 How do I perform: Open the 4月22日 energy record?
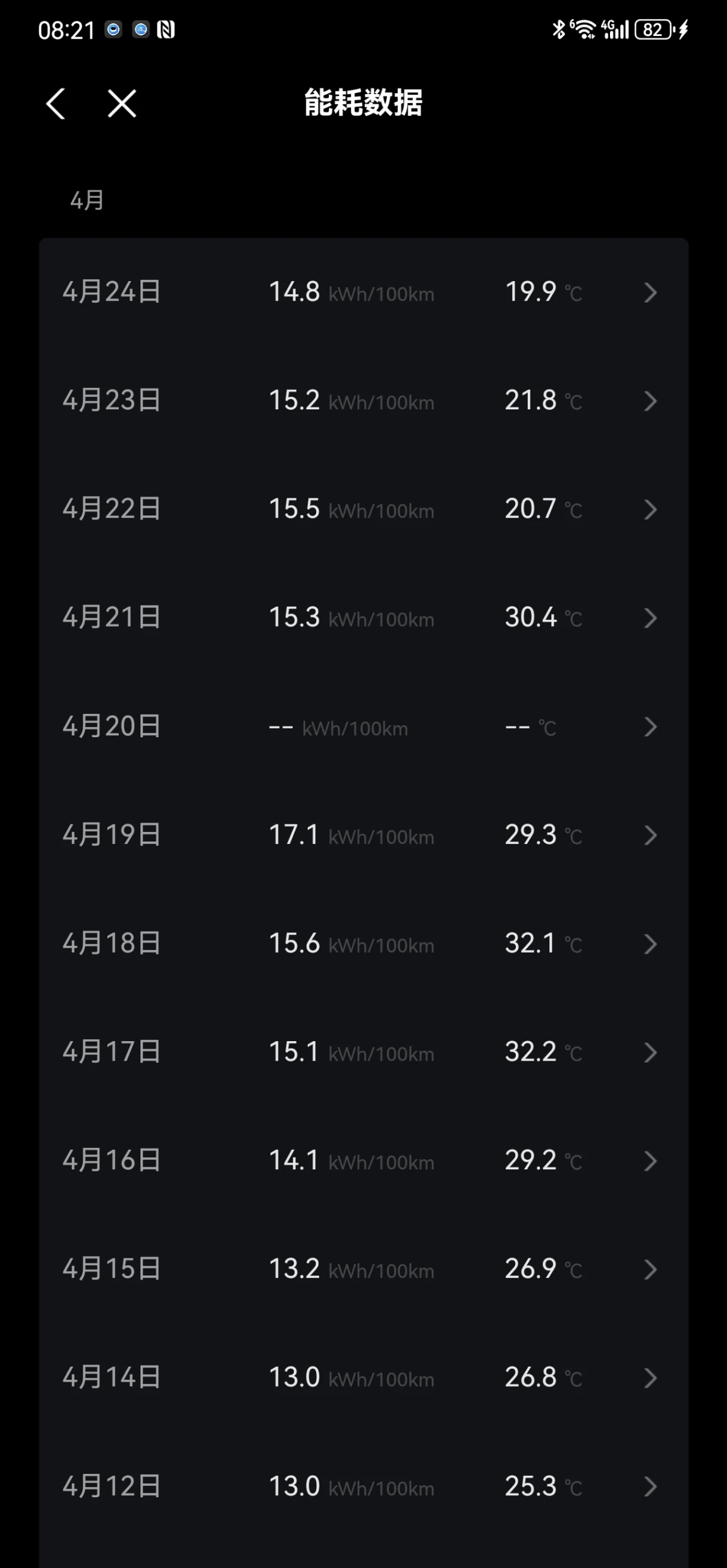coord(363,509)
